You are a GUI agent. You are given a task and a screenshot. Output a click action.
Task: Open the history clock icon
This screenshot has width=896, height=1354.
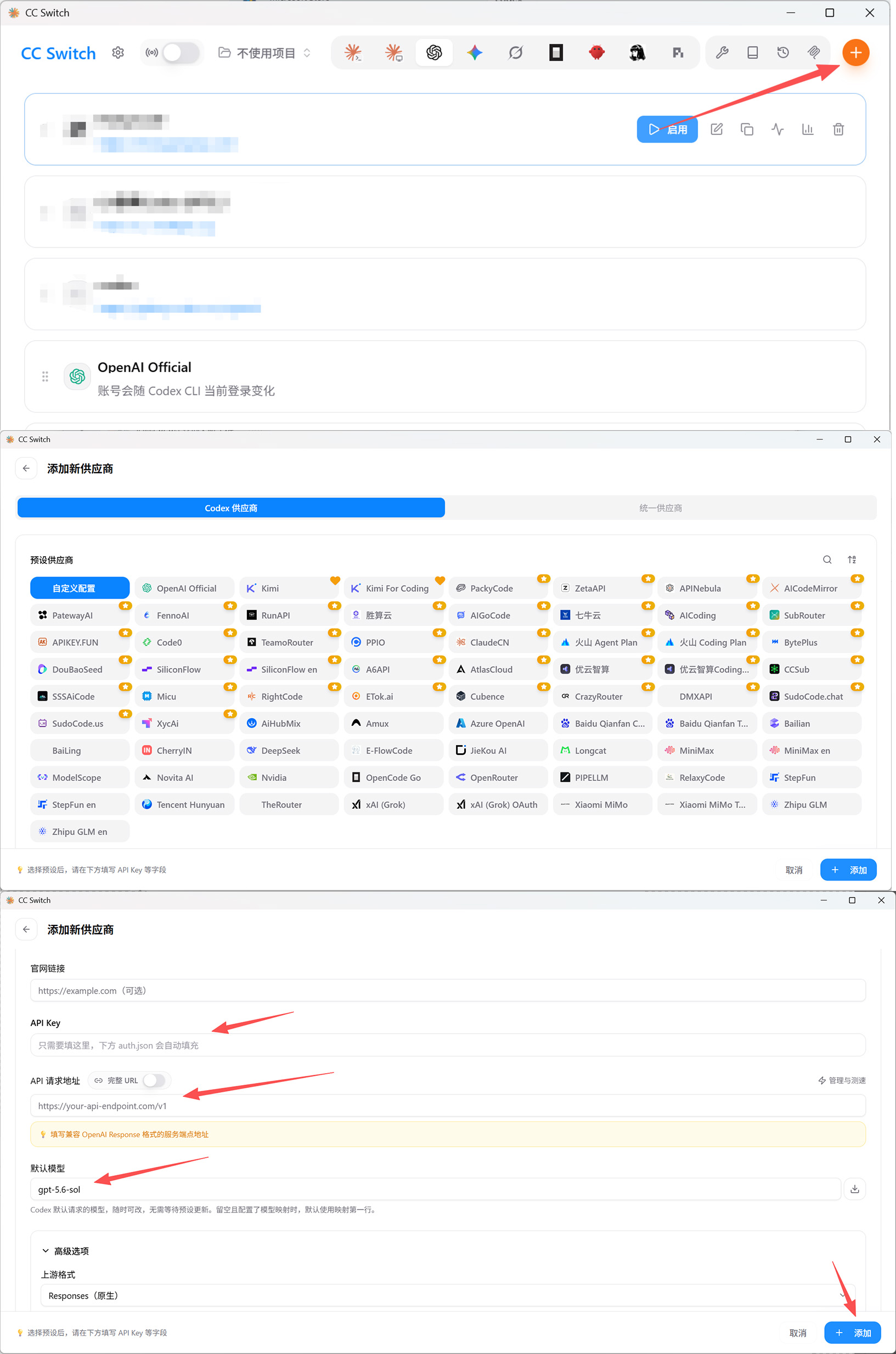(x=783, y=53)
